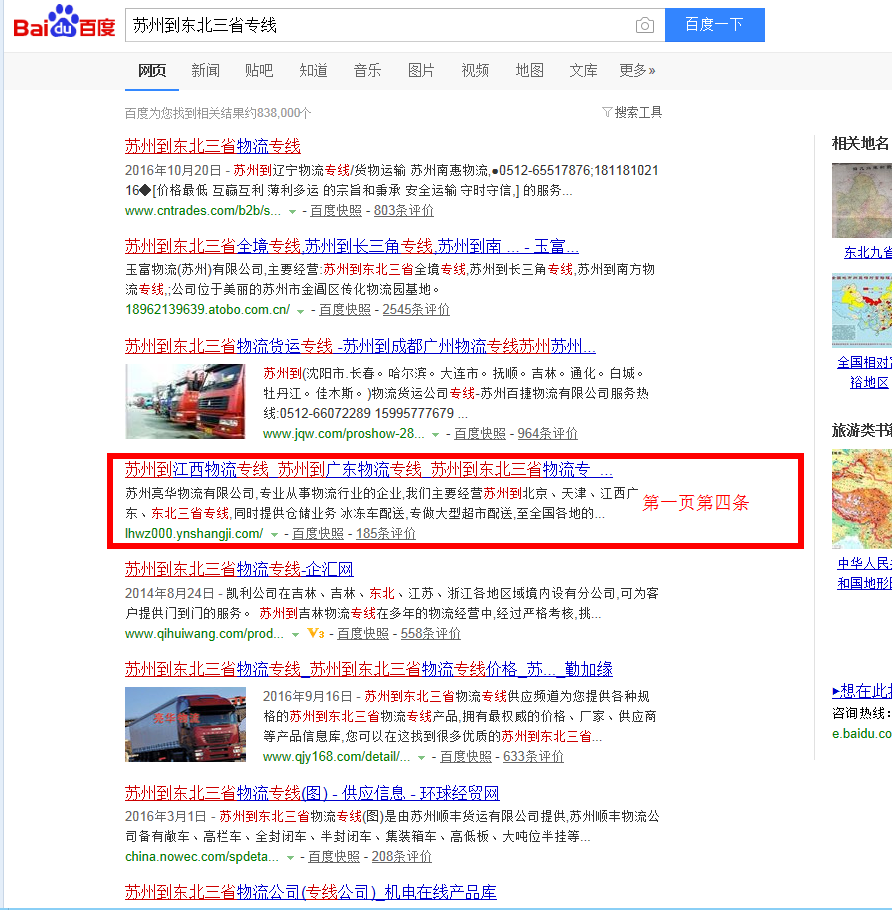Open 中华人民 sidebar link
The image size is (892, 910).
864,573
